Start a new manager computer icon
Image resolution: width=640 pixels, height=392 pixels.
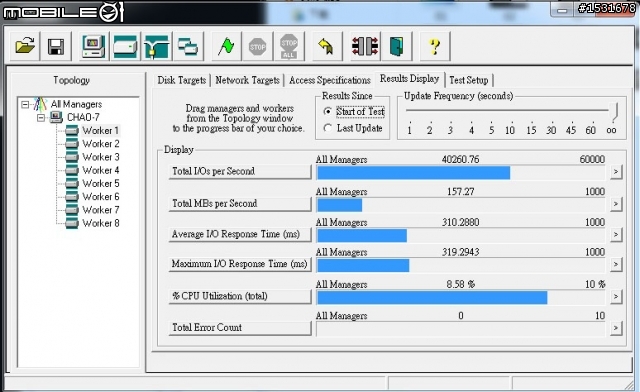(x=93, y=46)
